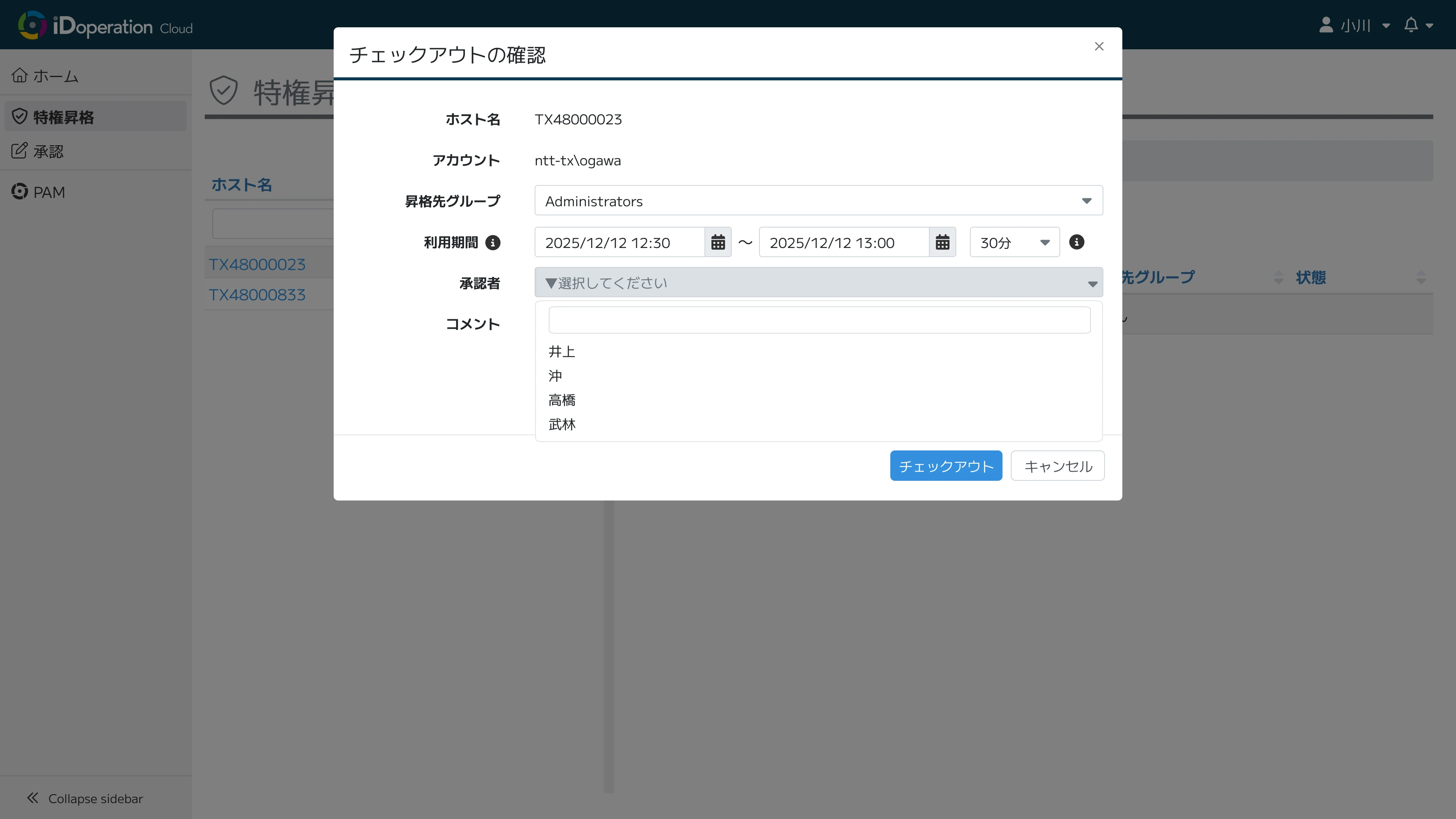The image size is (1456, 819).
Task: Expand the 昇格先グループ Administrators dropdown
Action: (818, 201)
